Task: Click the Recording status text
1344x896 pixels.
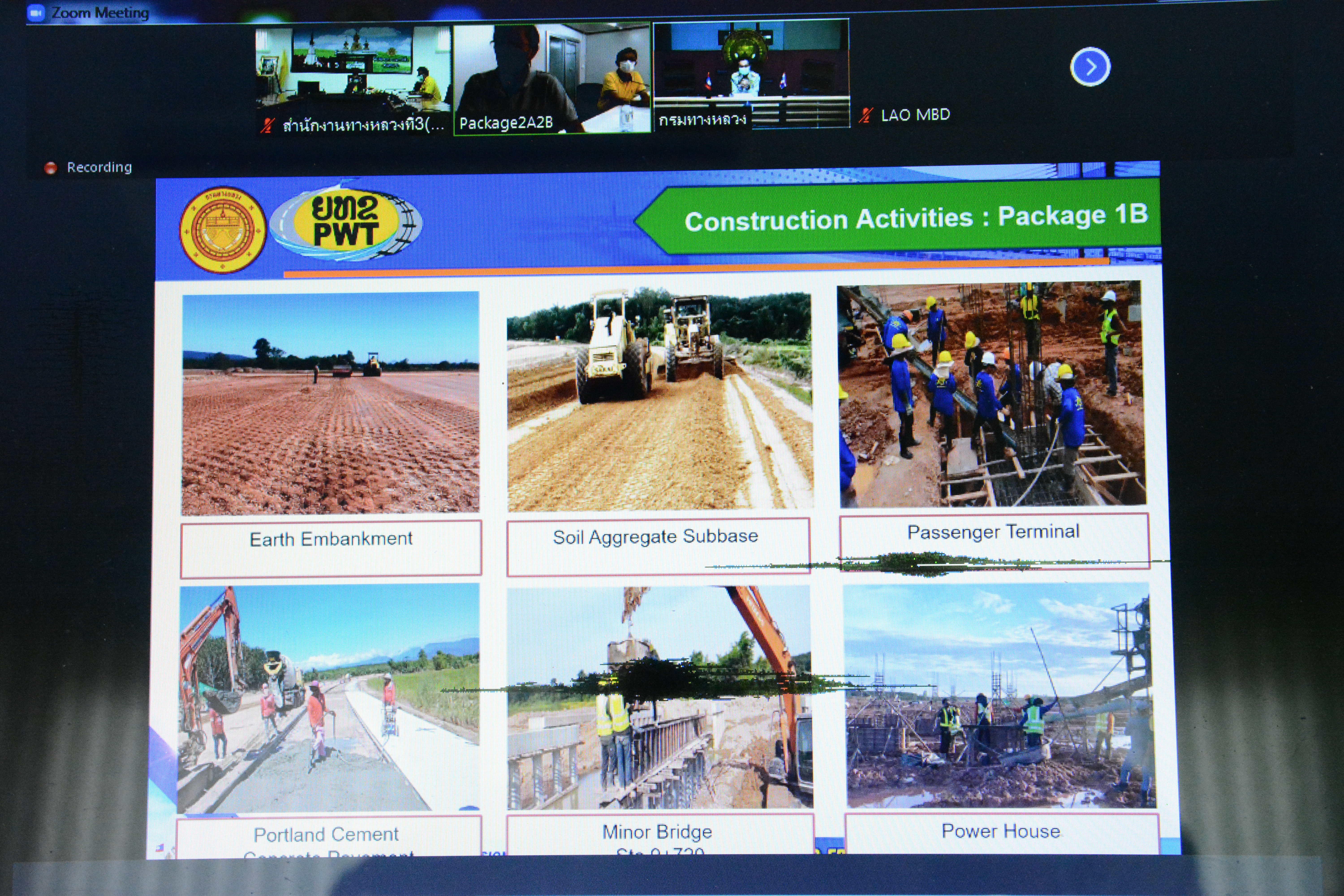Action: coord(99,167)
